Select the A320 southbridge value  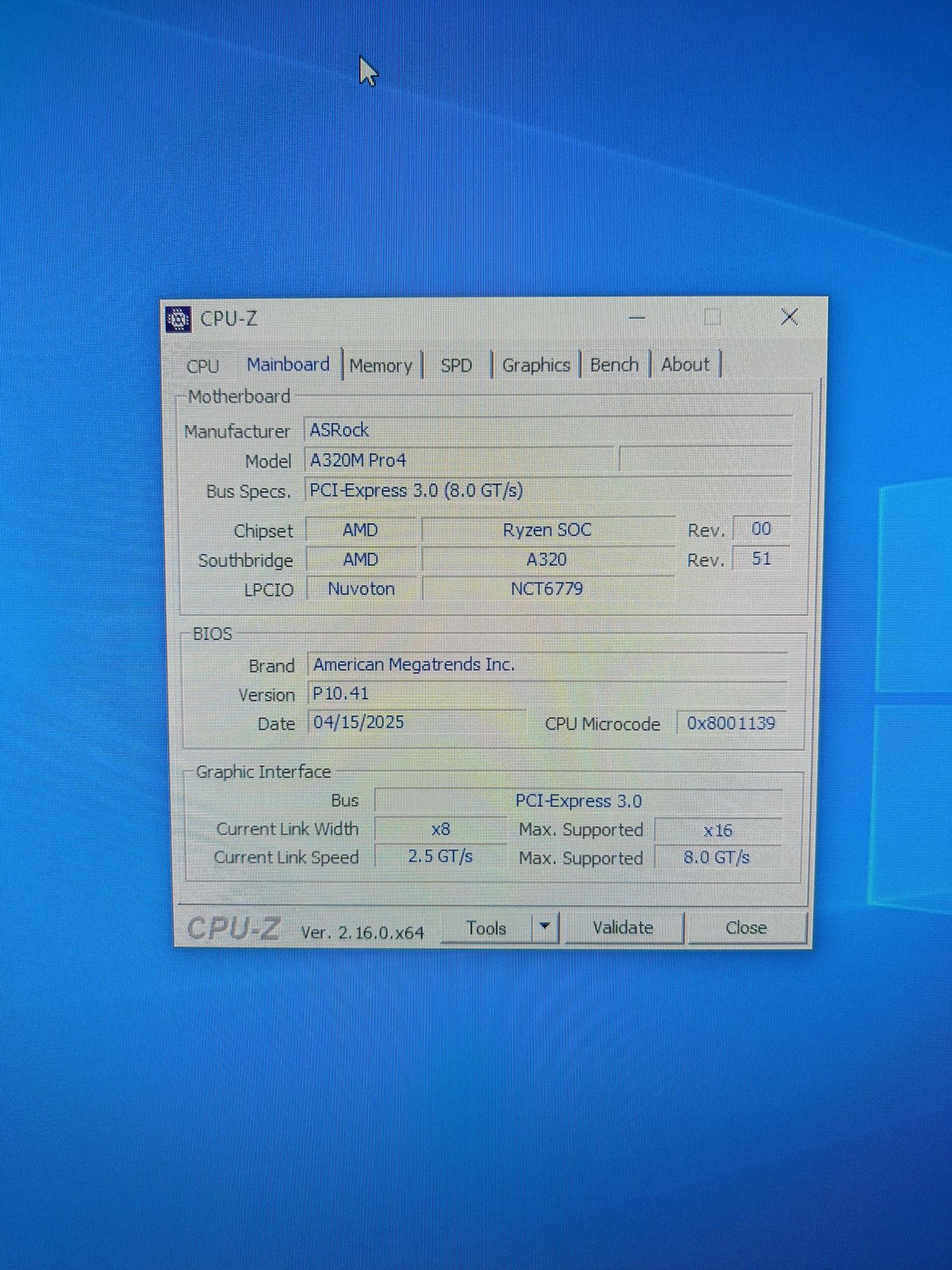[x=547, y=559]
